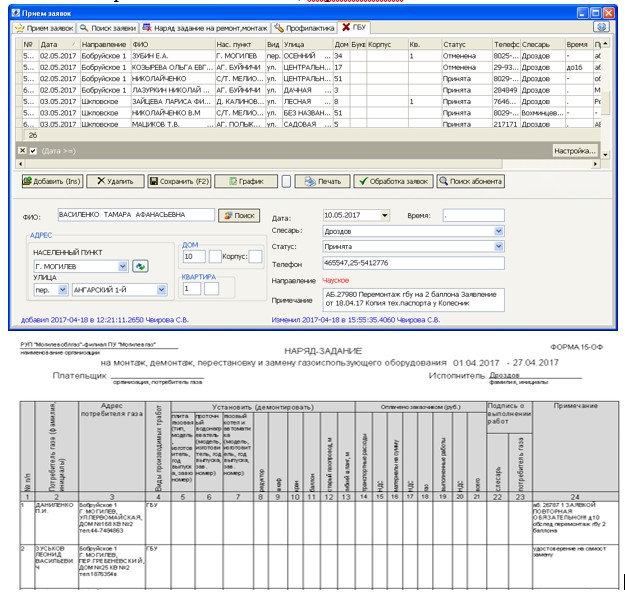Expand the Населенный пункт dropdown

point(123,266)
